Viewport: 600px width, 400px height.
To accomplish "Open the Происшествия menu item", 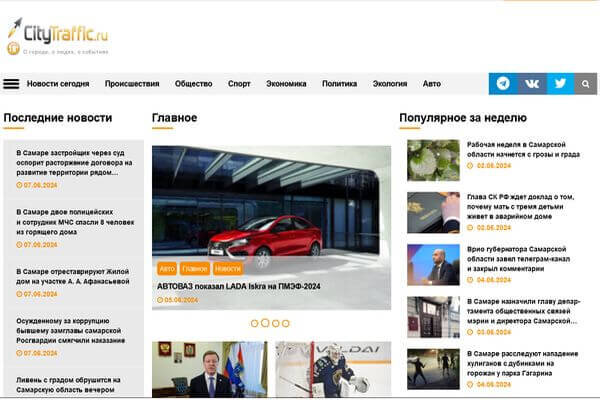I will tap(132, 84).
